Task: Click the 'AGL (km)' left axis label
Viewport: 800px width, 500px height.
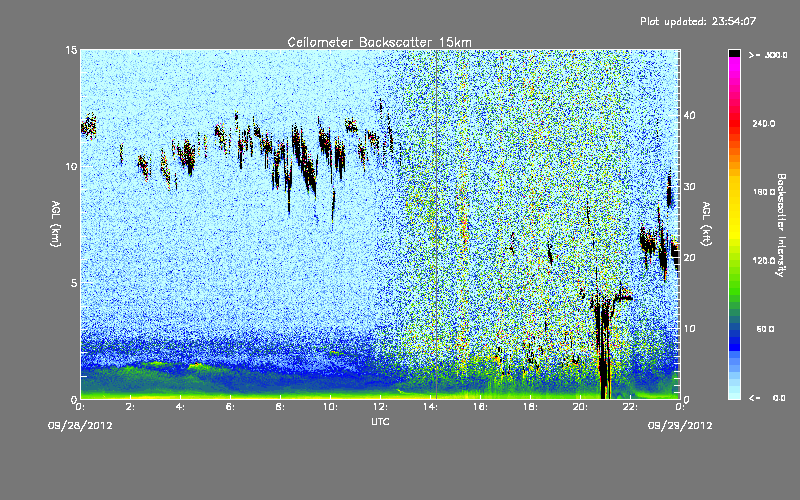Action: click(56, 223)
